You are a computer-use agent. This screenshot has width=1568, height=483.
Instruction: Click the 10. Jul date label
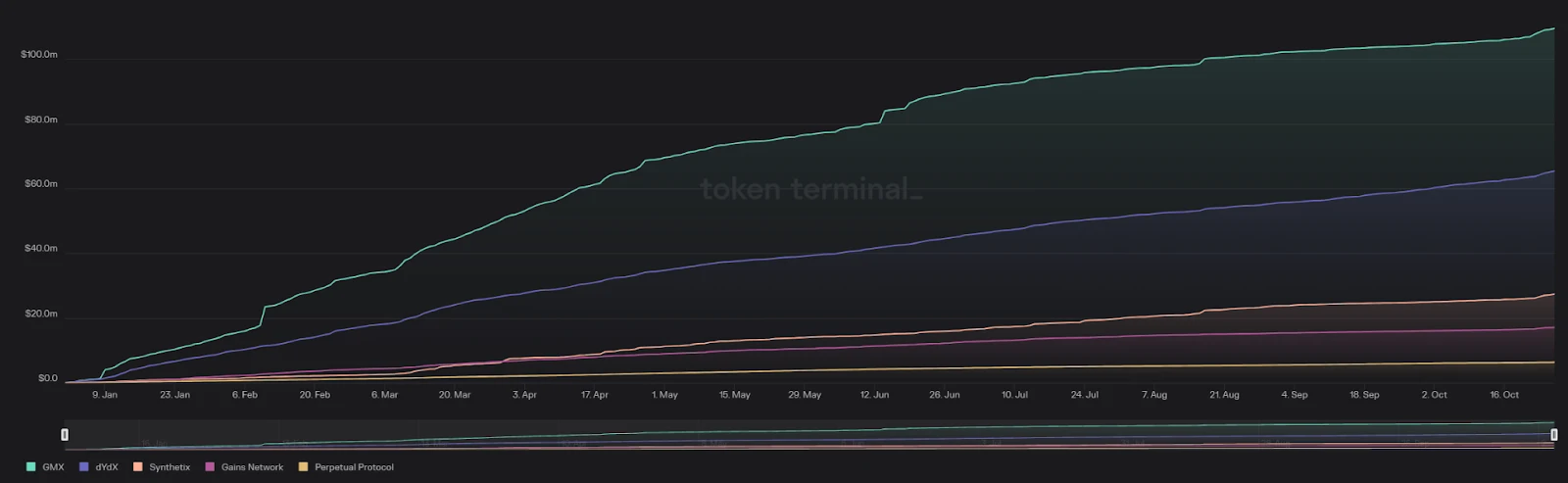(x=1014, y=395)
